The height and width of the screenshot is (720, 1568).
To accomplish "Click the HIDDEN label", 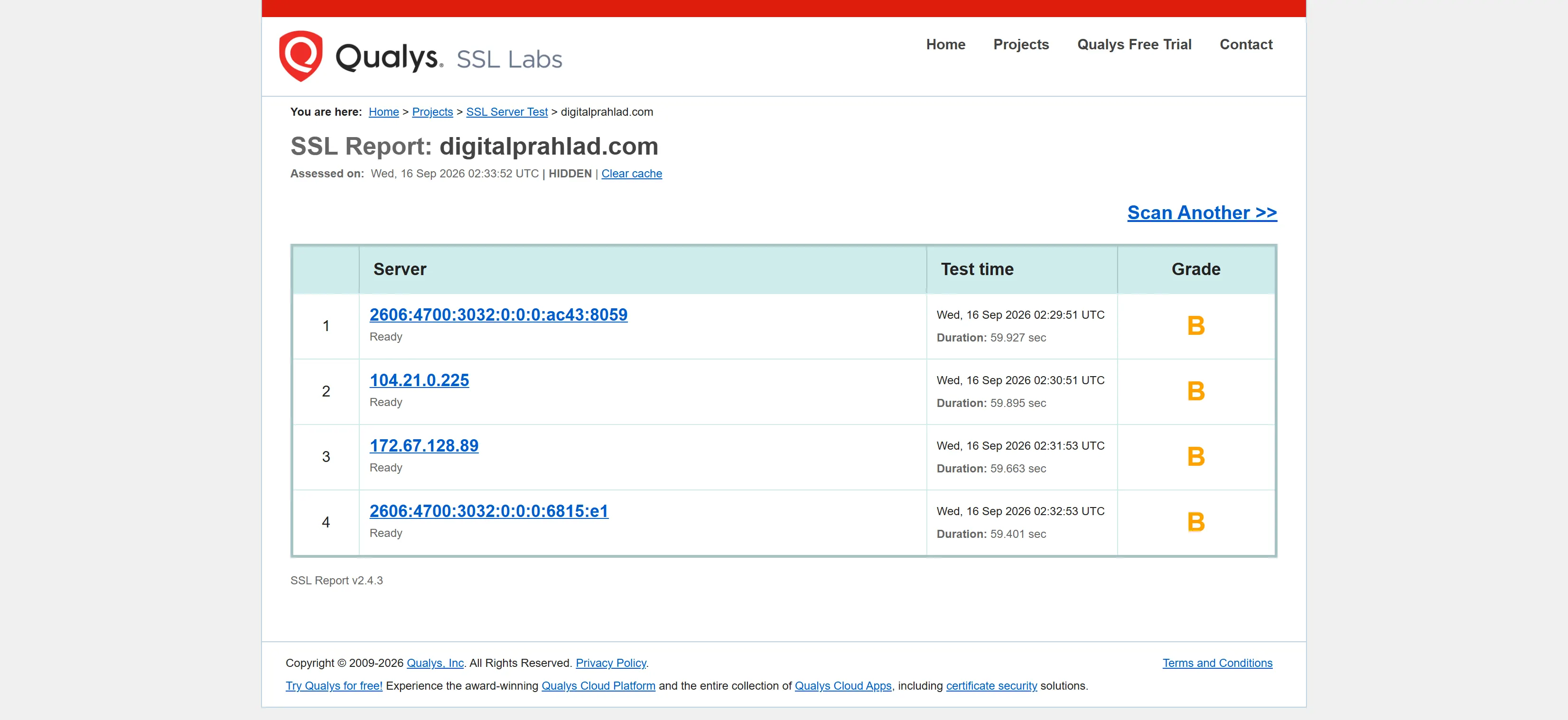I will click(x=570, y=173).
